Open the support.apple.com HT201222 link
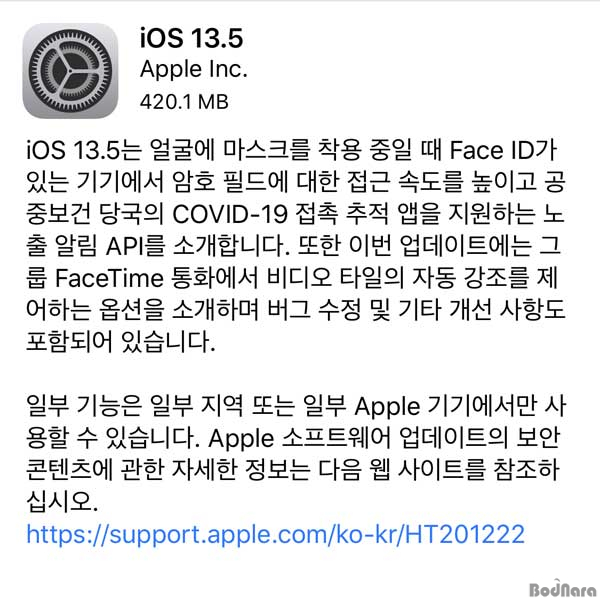Screen dimensions: 600x600 pos(275,534)
